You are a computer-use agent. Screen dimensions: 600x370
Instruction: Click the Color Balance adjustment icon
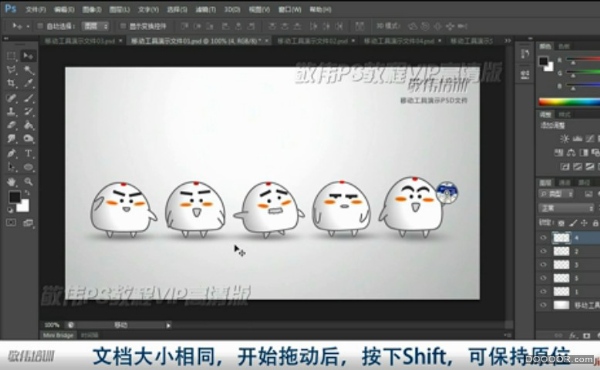pyautogui.click(x=571, y=153)
